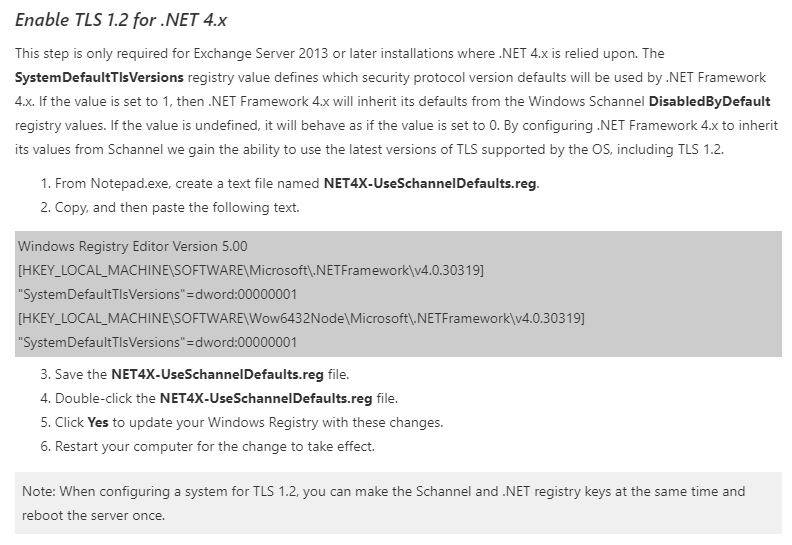Click the 'Enable TLS 1.2 for .NET 4.x' heading
Screen dimensions: 792x545
[x=121, y=20]
